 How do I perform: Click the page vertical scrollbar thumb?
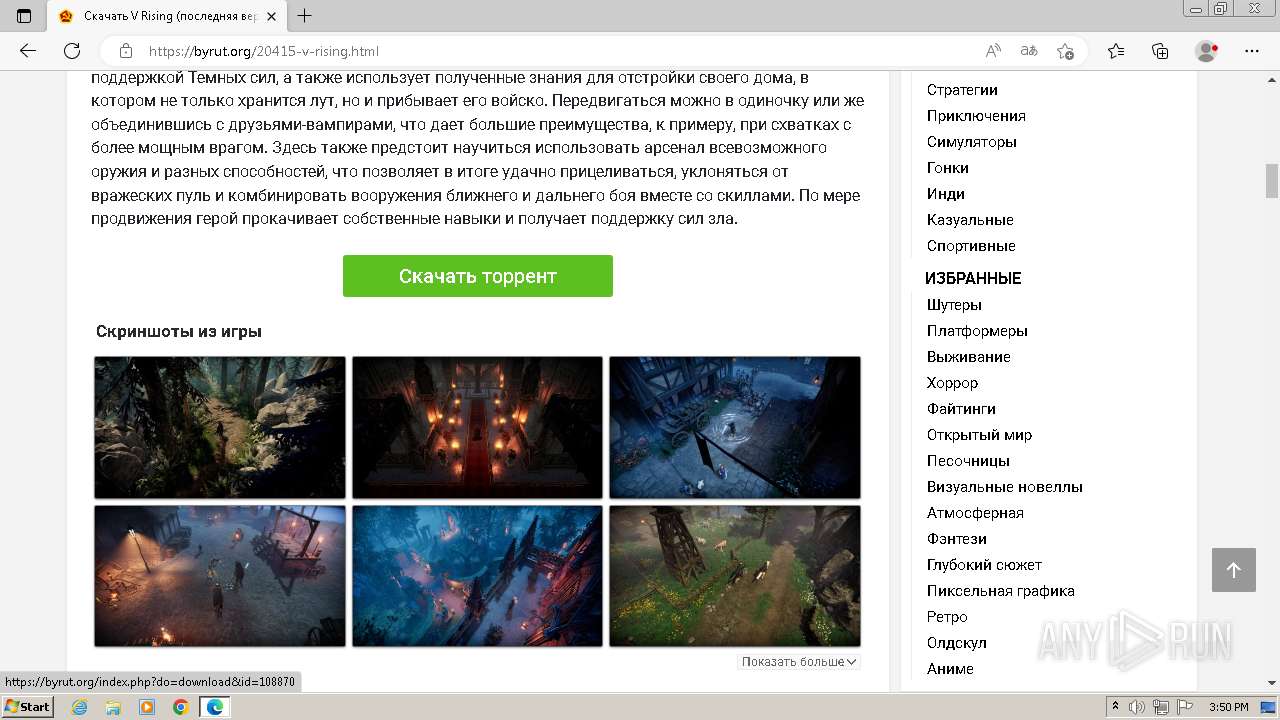tap(1272, 181)
